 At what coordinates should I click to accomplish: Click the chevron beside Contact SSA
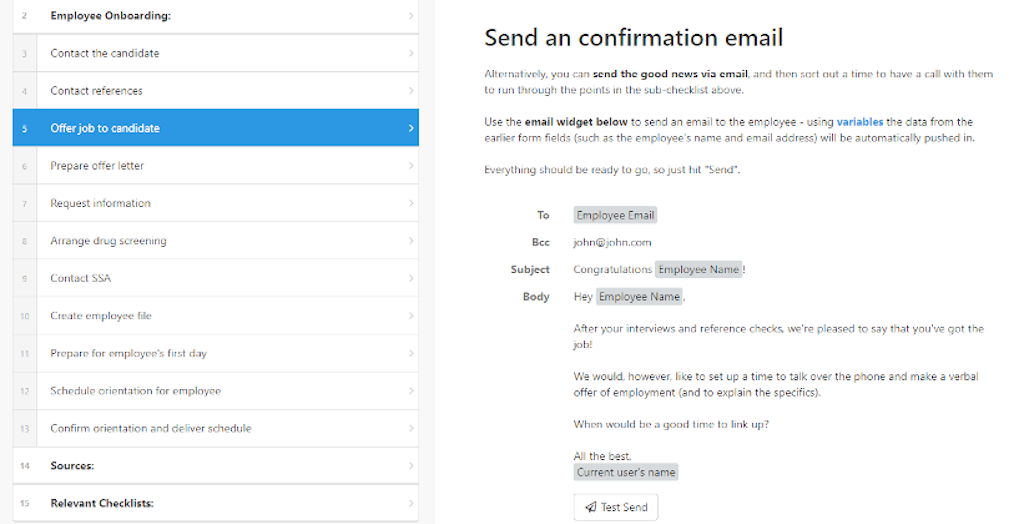[411, 278]
